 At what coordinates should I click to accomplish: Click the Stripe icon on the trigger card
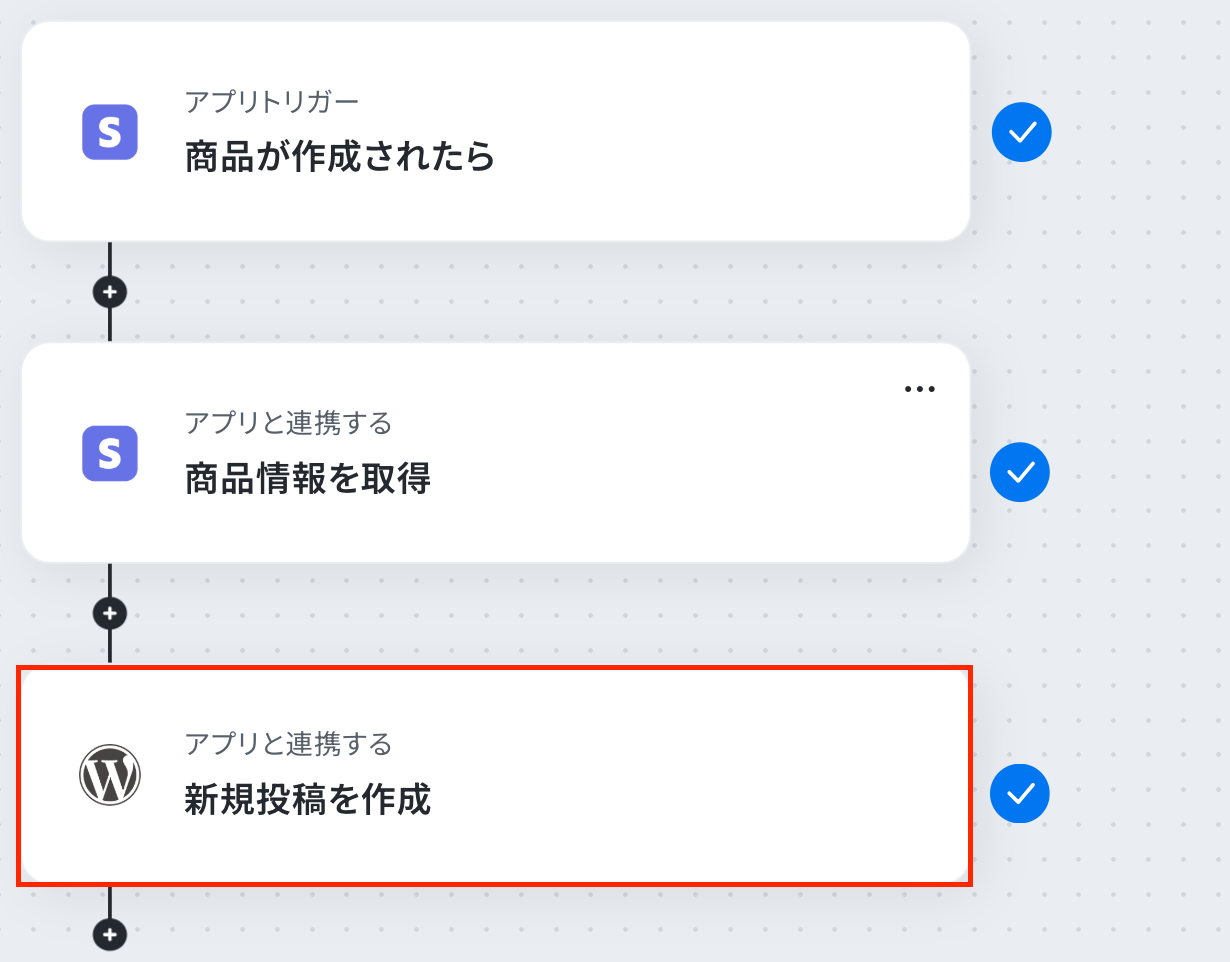click(x=110, y=132)
